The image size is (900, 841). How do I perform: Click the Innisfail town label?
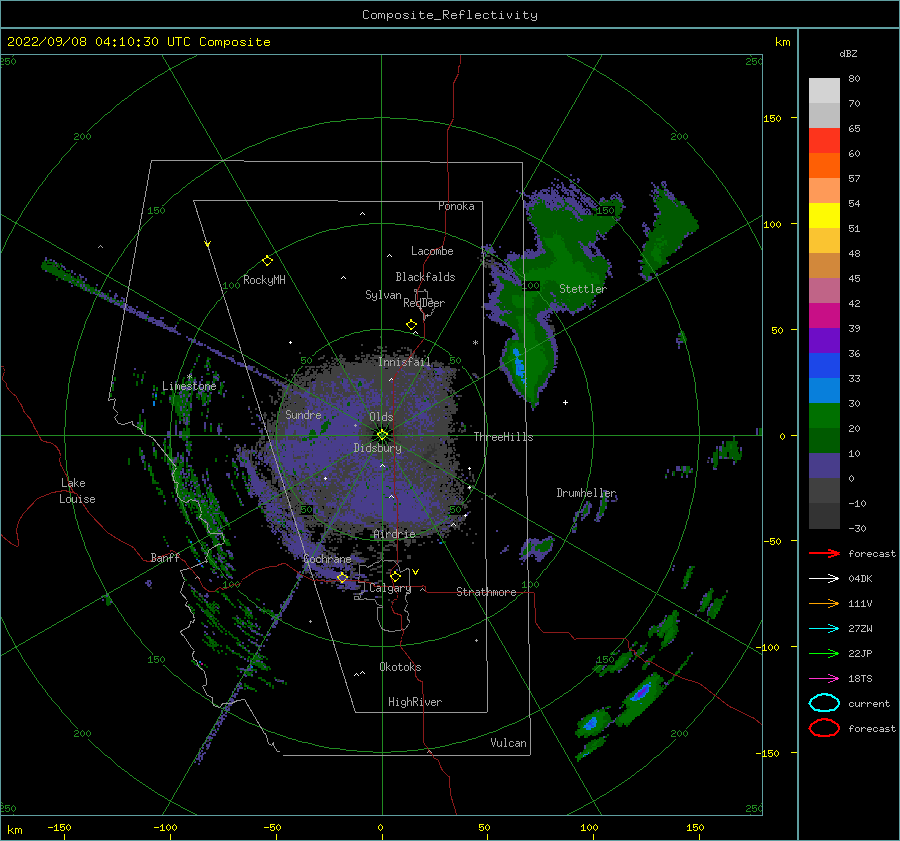[x=404, y=362]
